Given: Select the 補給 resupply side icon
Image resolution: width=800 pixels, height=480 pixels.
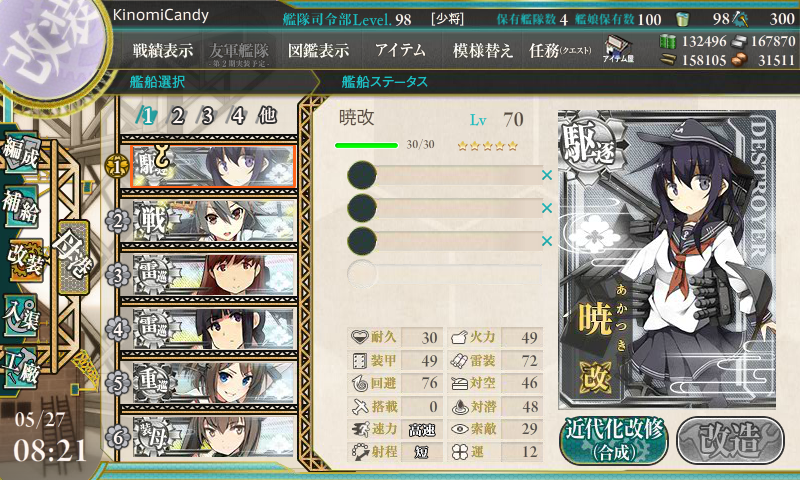Looking at the screenshot, I should click(x=21, y=206).
